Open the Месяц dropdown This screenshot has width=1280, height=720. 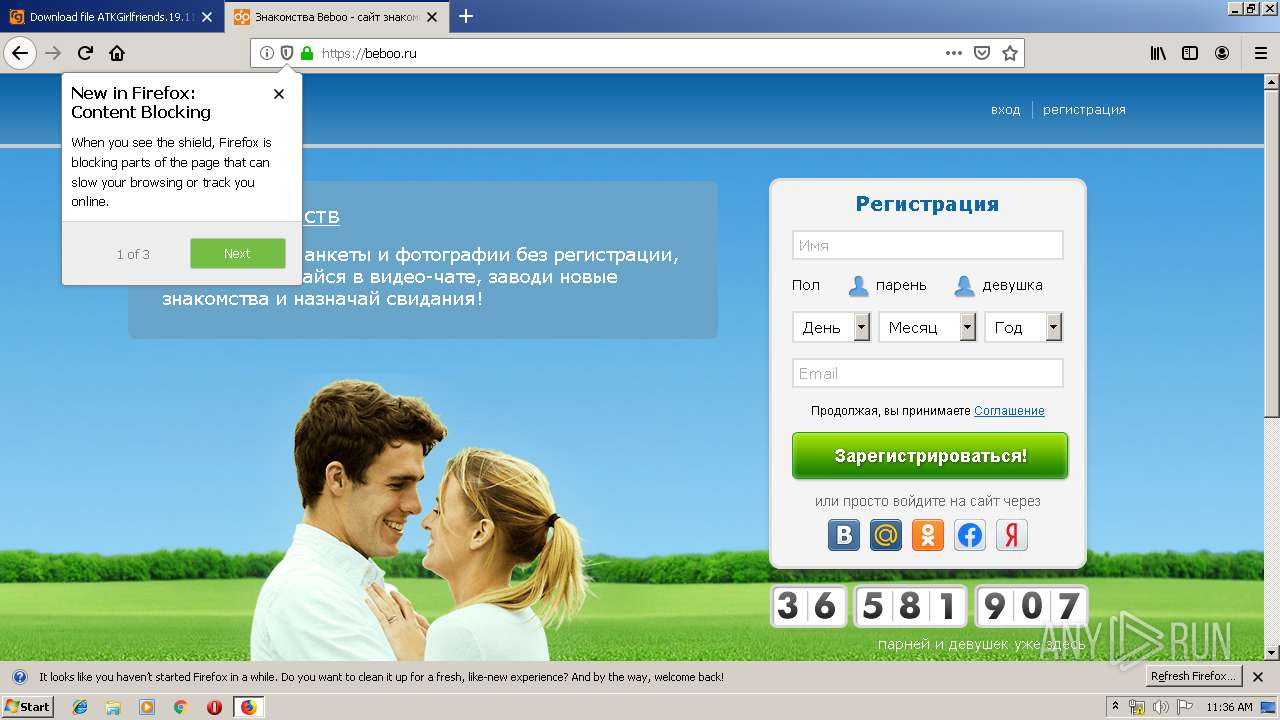pyautogui.click(x=927, y=327)
